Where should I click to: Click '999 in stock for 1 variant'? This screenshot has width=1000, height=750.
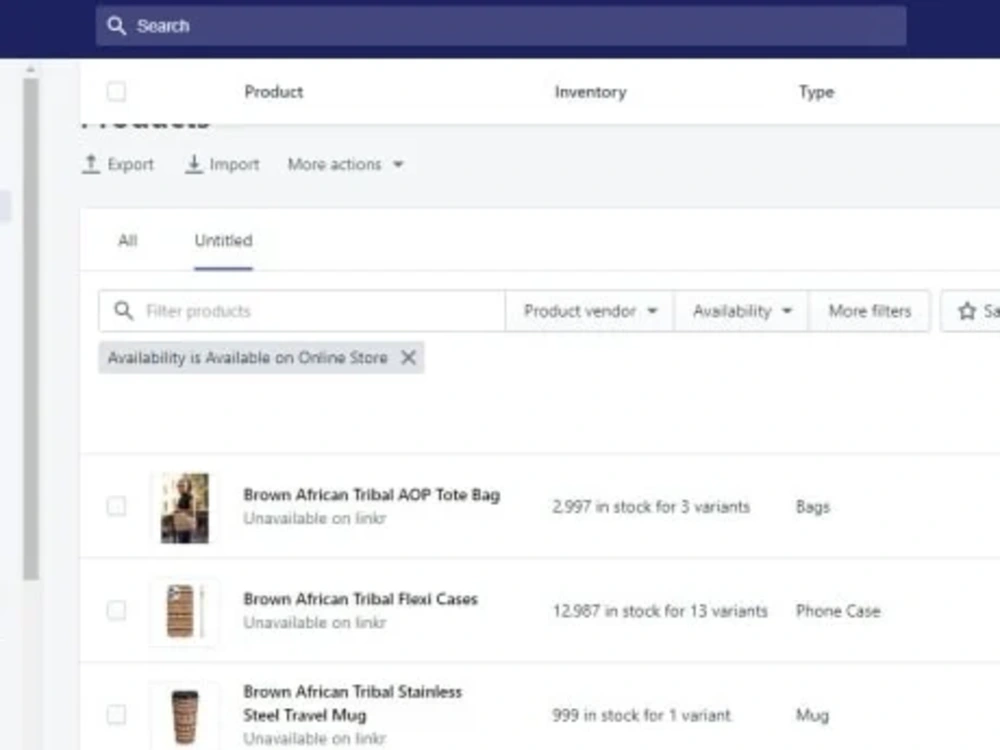[x=641, y=715]
